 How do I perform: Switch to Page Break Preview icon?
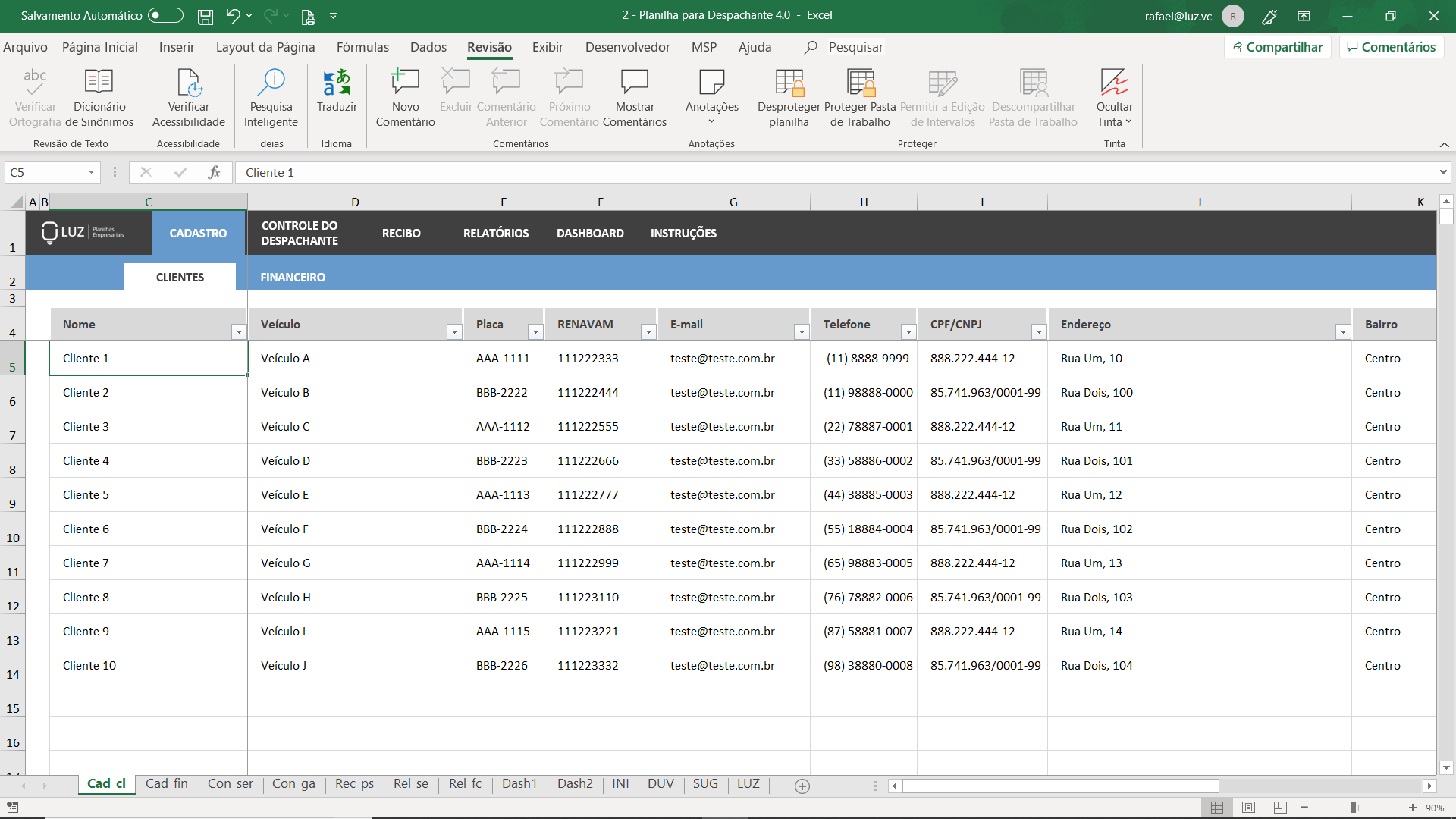[1280, 808]
